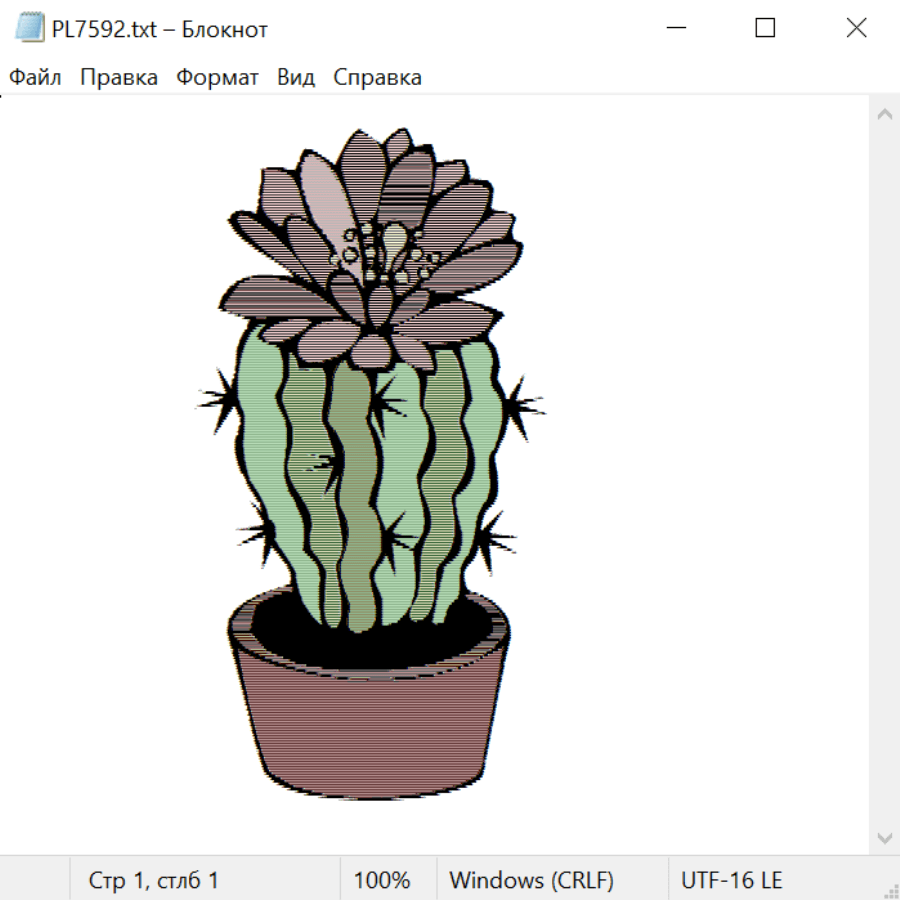Click the 'Стр 1, стлб 1' status indicator

[x=153, y=881]
